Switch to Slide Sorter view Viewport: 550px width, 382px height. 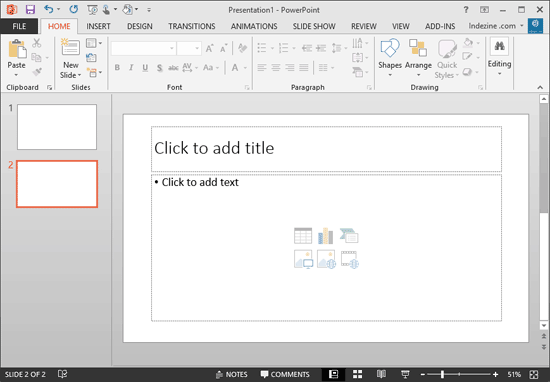(357, 374)
